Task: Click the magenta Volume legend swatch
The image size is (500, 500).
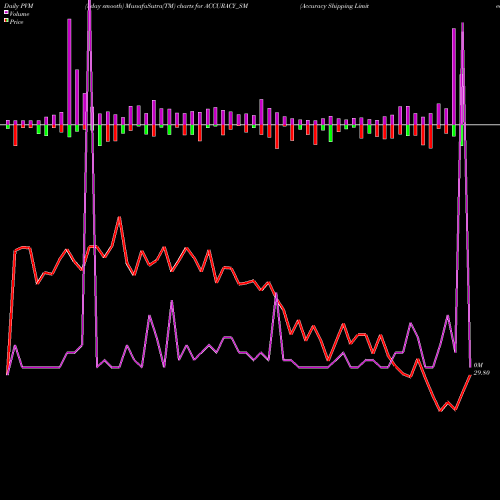Action: (x=6, y=13)
